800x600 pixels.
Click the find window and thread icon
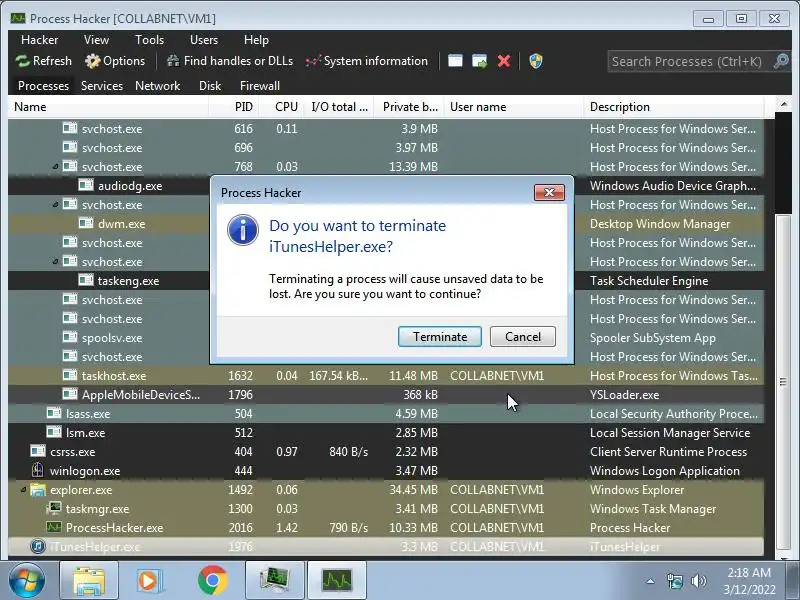(480, 61)
